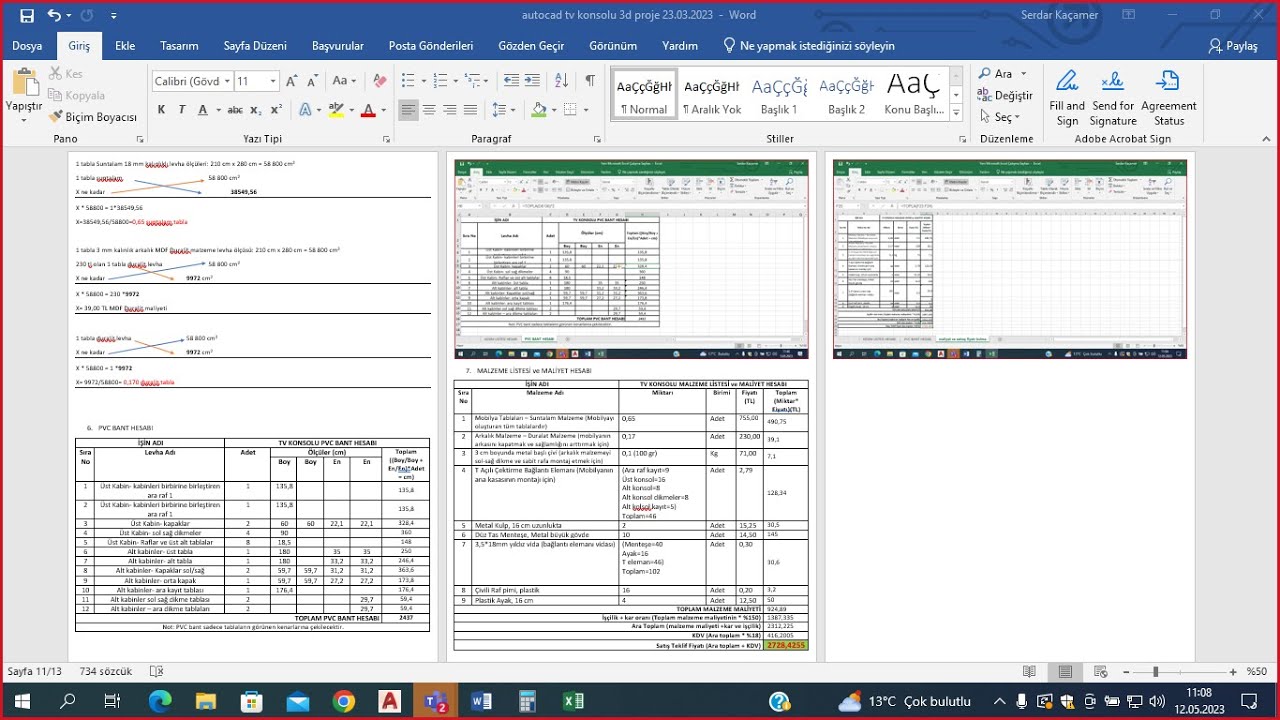Increase paragraph indent
The width and height of the screenshot is (1280, 720).
click(532, 81)
